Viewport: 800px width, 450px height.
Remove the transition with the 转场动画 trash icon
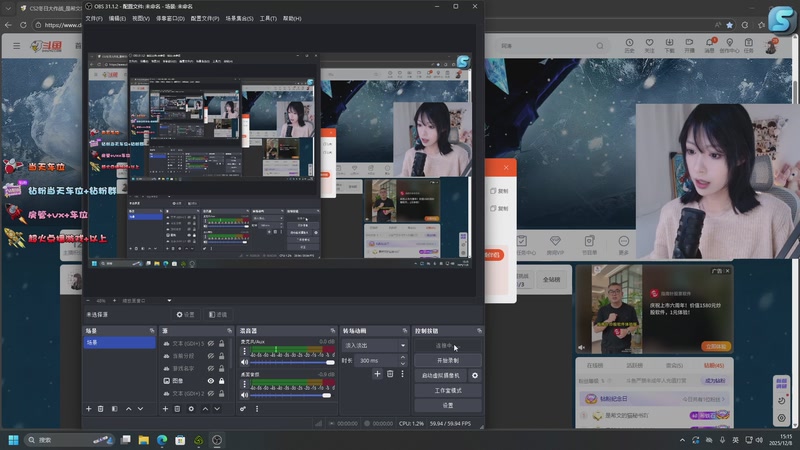pos(390,374)
